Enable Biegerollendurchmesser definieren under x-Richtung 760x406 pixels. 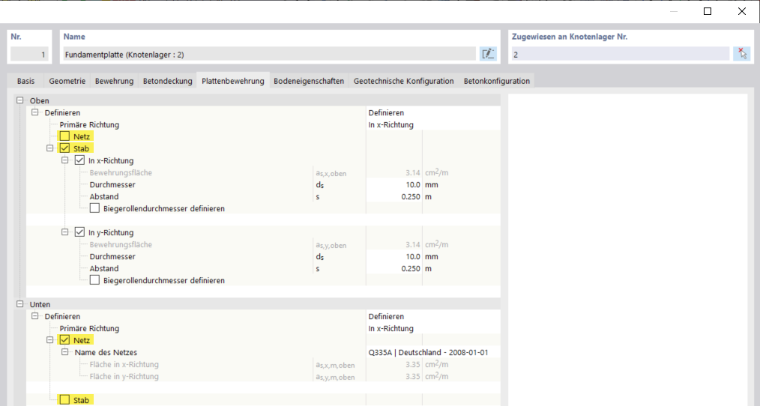pyautogui.click(x=95, y=208)
